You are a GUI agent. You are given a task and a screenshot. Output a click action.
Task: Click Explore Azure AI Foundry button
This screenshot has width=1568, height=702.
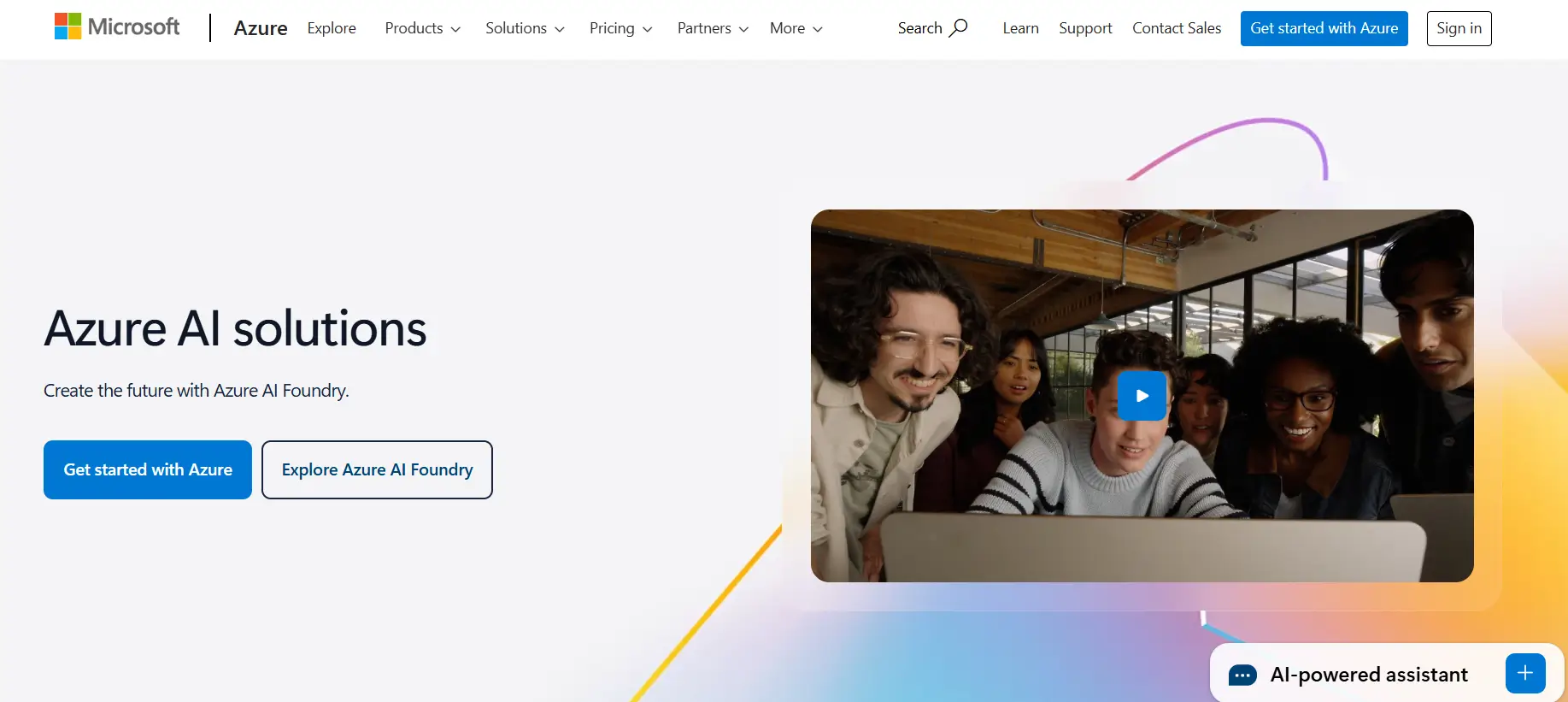point(377,469)
